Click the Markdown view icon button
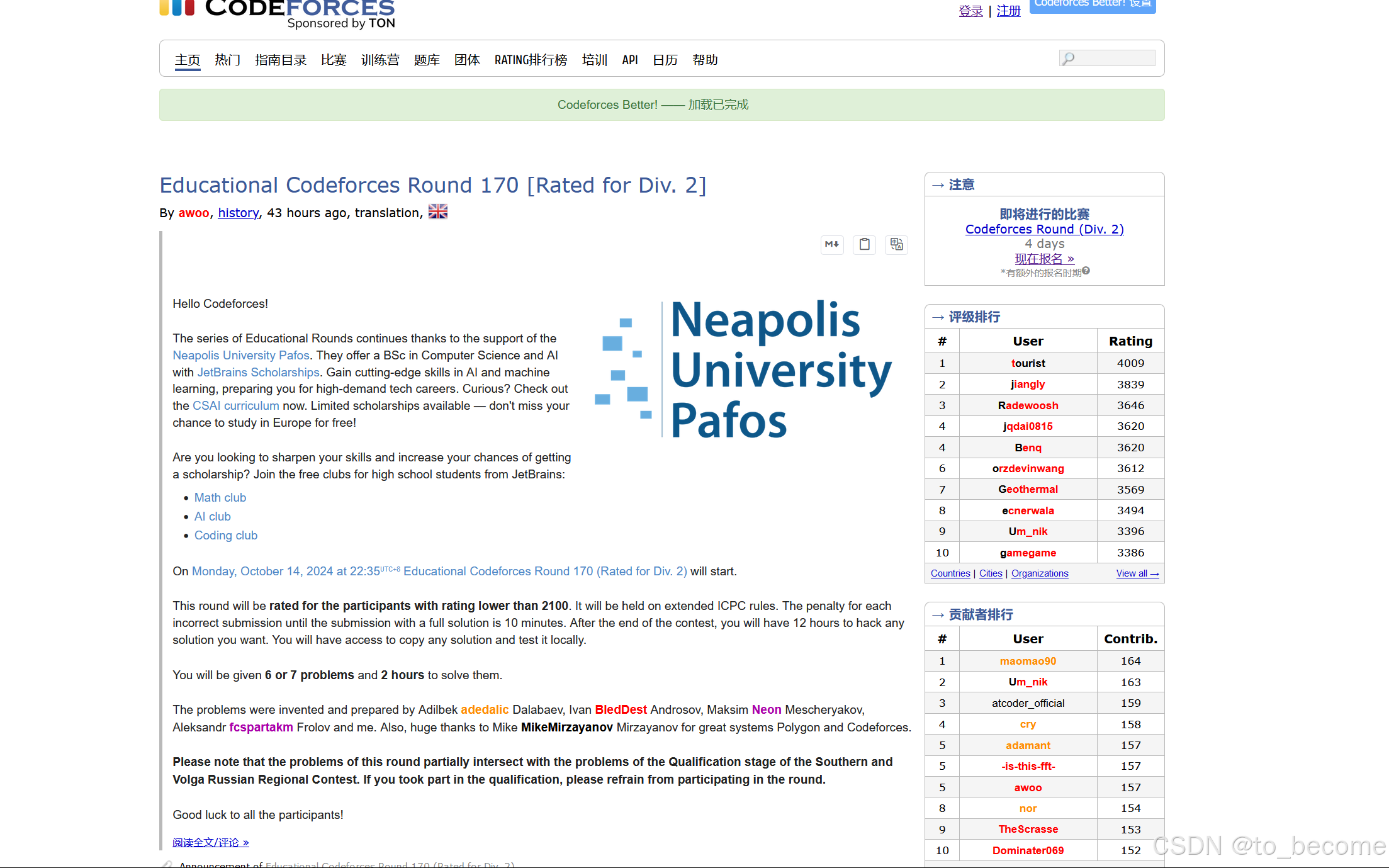 point(831,244)
